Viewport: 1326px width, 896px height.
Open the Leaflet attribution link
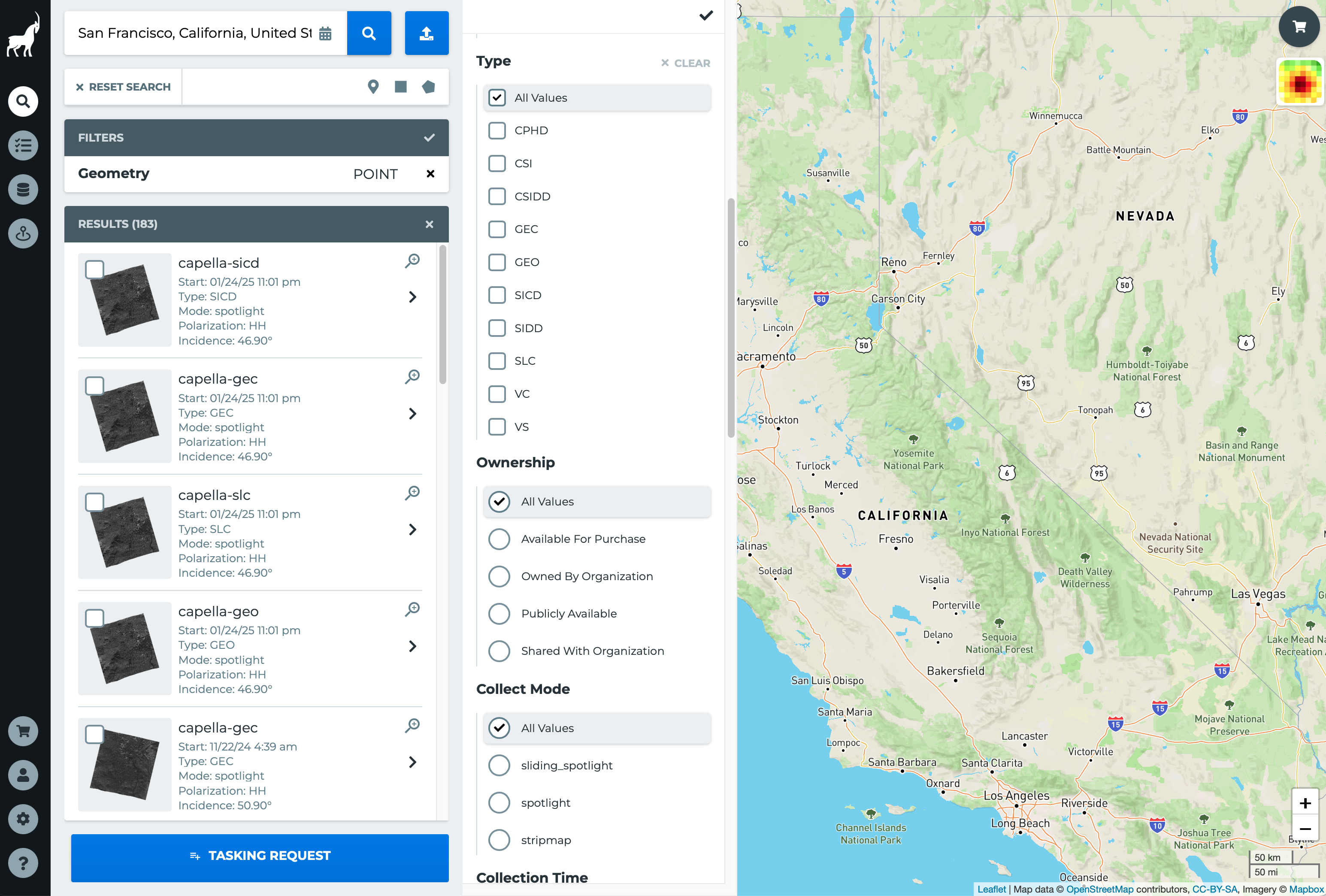tap(992, 889)
